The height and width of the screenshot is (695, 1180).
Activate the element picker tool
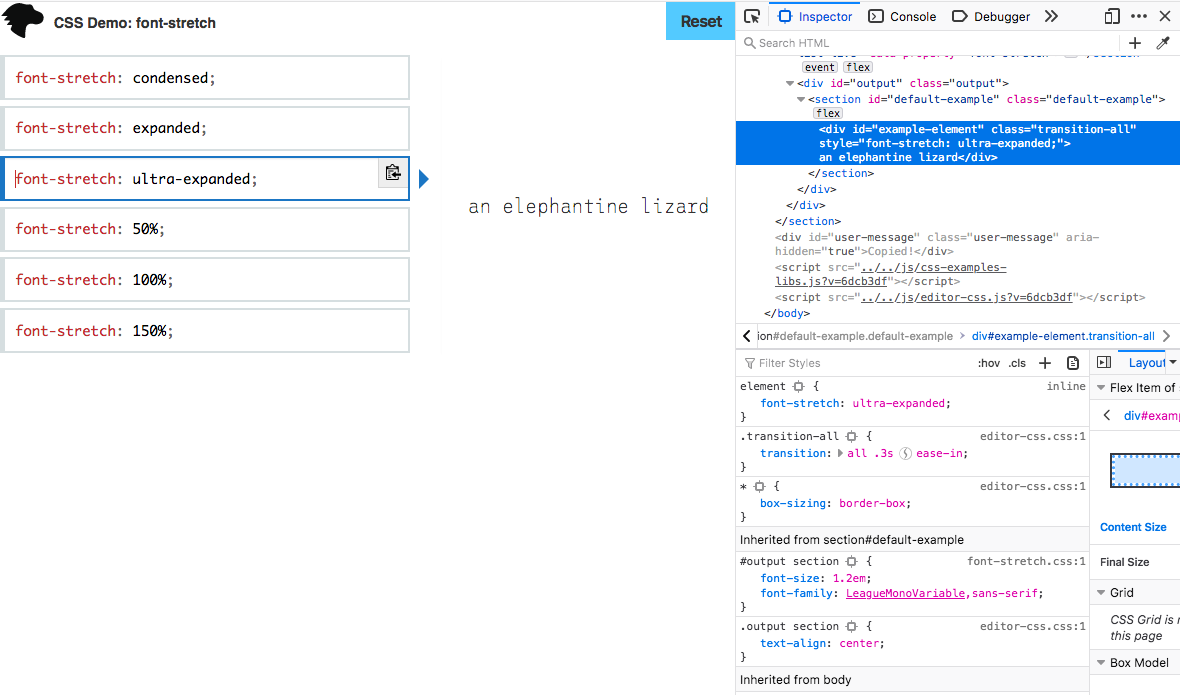(x=752, y=16)
